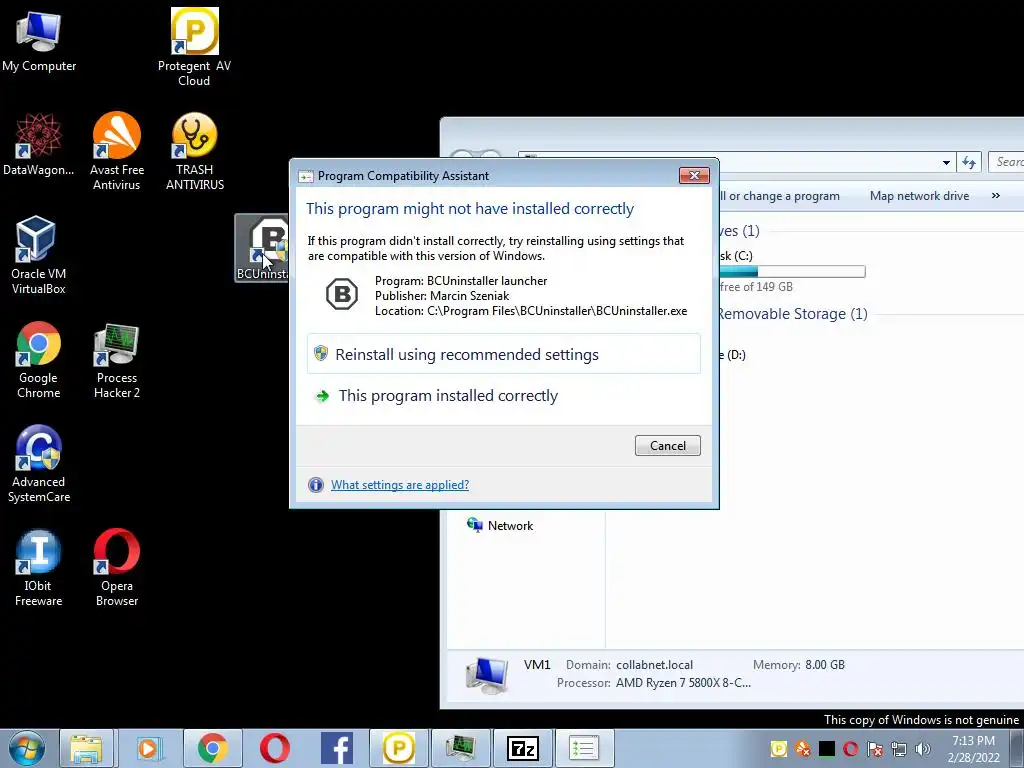Viewport: 1024px width, 768px height.
Task: Click Uninstall or change a program in Explorer
Action: [x=780, y=196]
